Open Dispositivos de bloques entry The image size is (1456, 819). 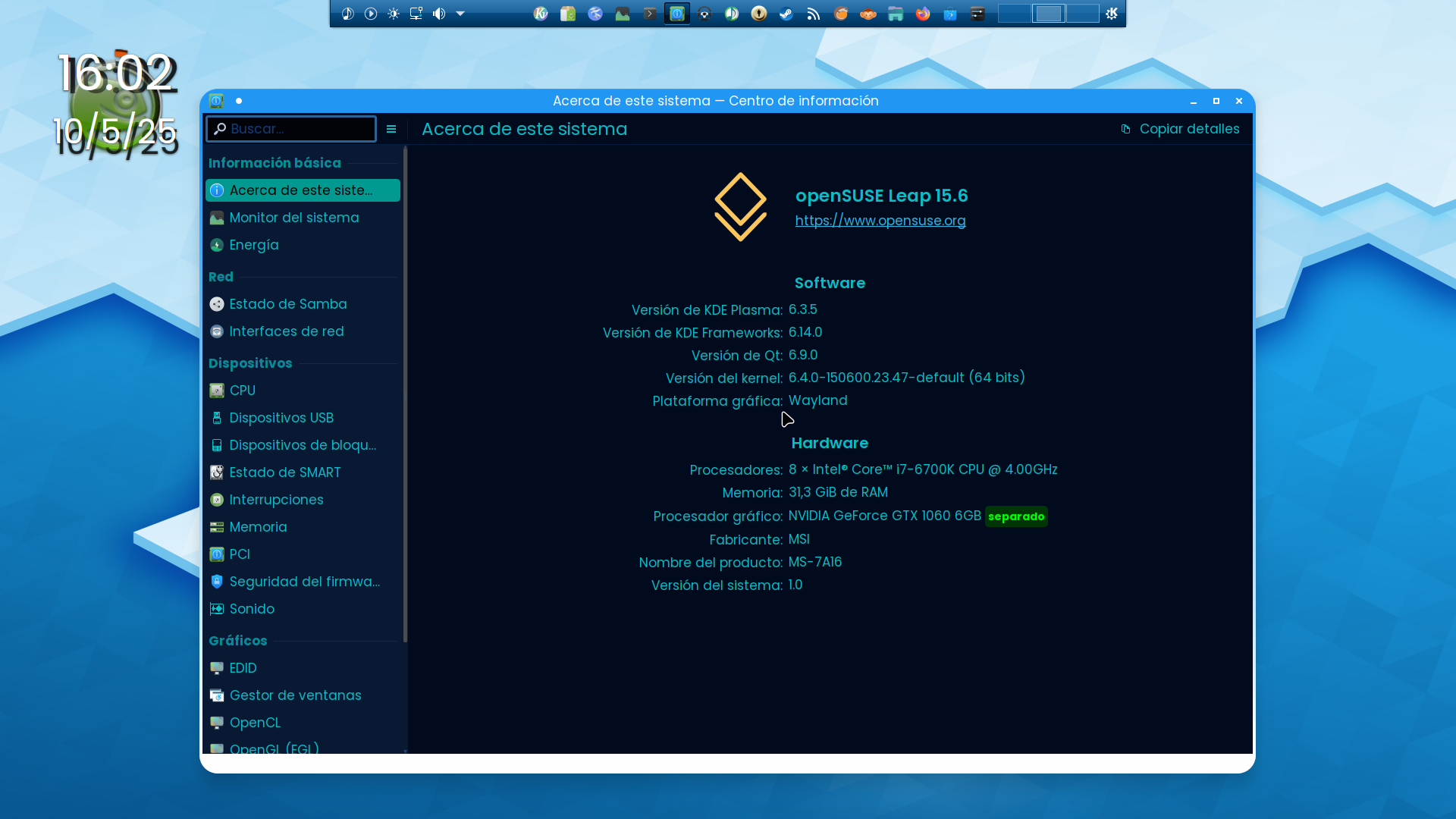[303, 445]
